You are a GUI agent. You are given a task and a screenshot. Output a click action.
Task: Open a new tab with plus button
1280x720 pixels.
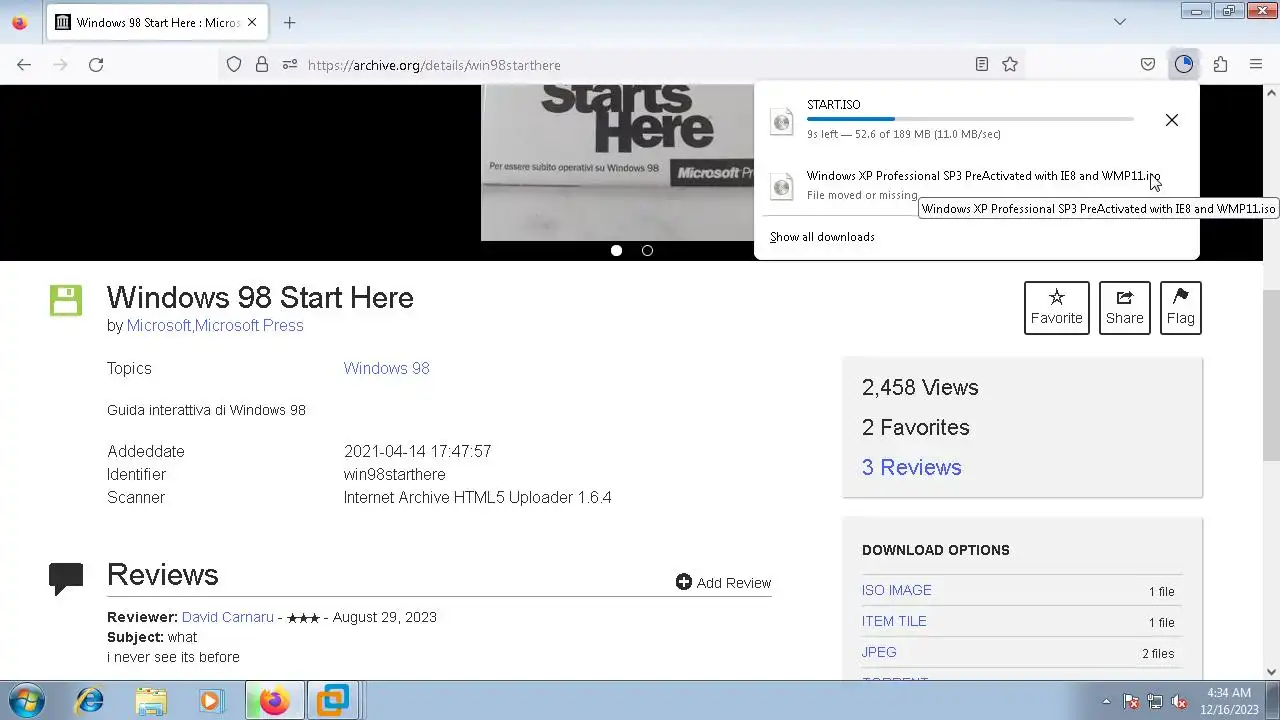[x=289, y=22]
